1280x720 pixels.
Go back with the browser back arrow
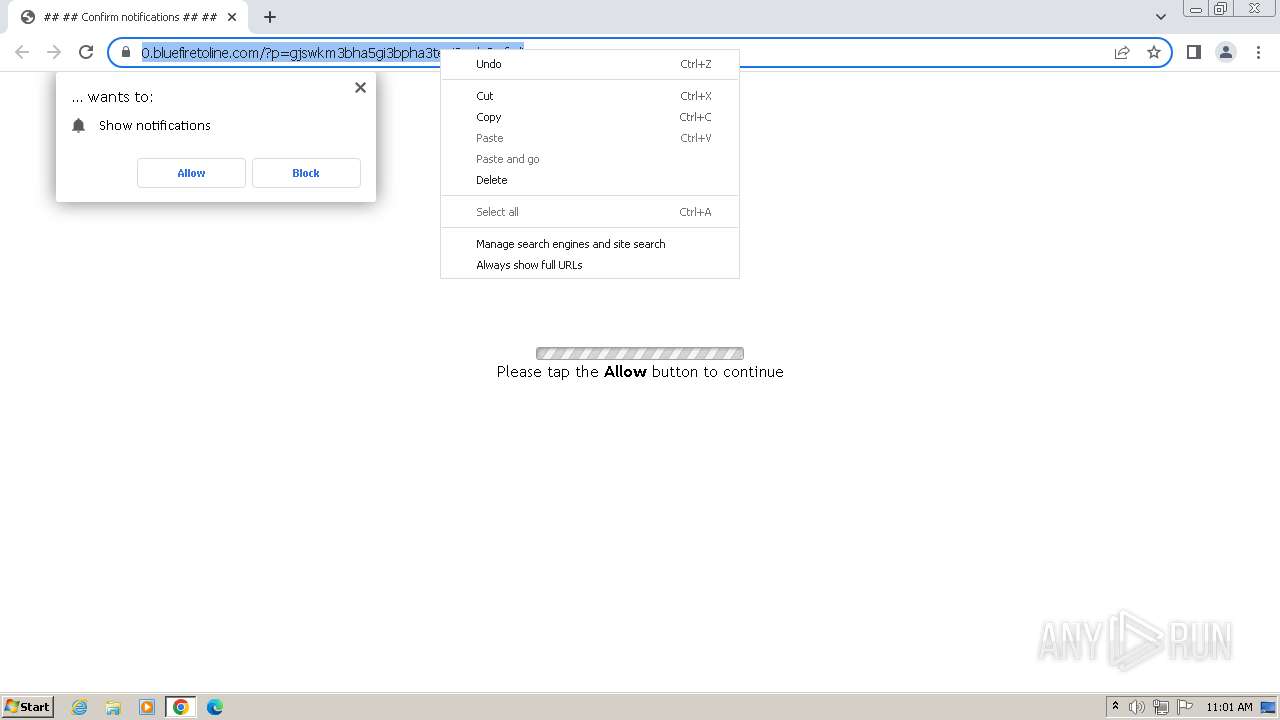[x=22, y=52]
